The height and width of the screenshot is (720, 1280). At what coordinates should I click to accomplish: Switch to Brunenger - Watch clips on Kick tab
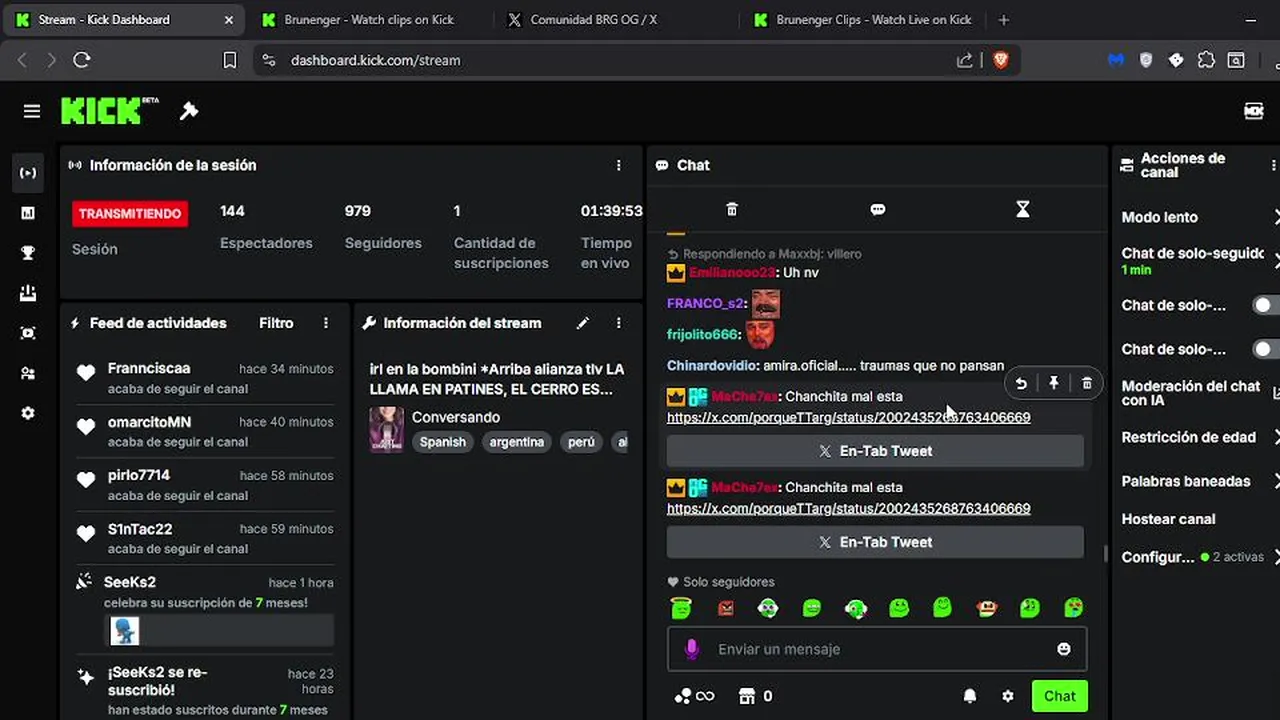(367, 19)
